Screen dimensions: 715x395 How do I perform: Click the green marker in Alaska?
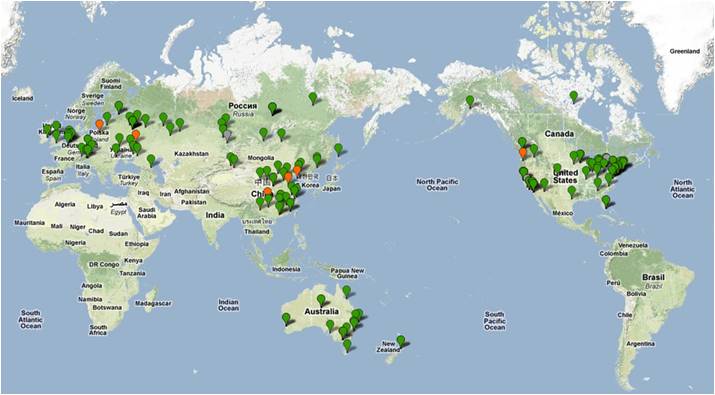click(x=470, y=101)
